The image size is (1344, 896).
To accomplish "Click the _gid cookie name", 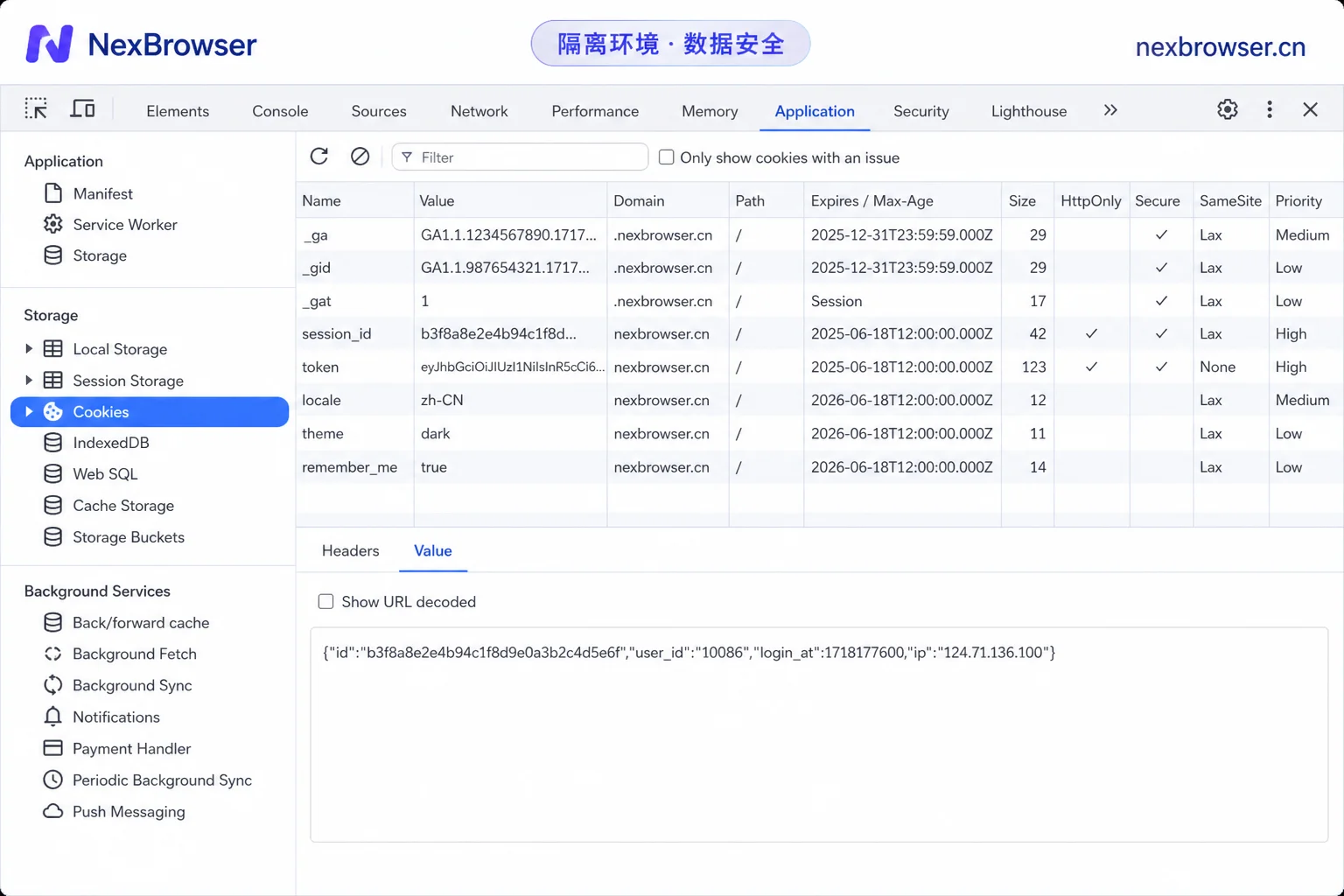I will pyautogui.click(x=316, y=268).
